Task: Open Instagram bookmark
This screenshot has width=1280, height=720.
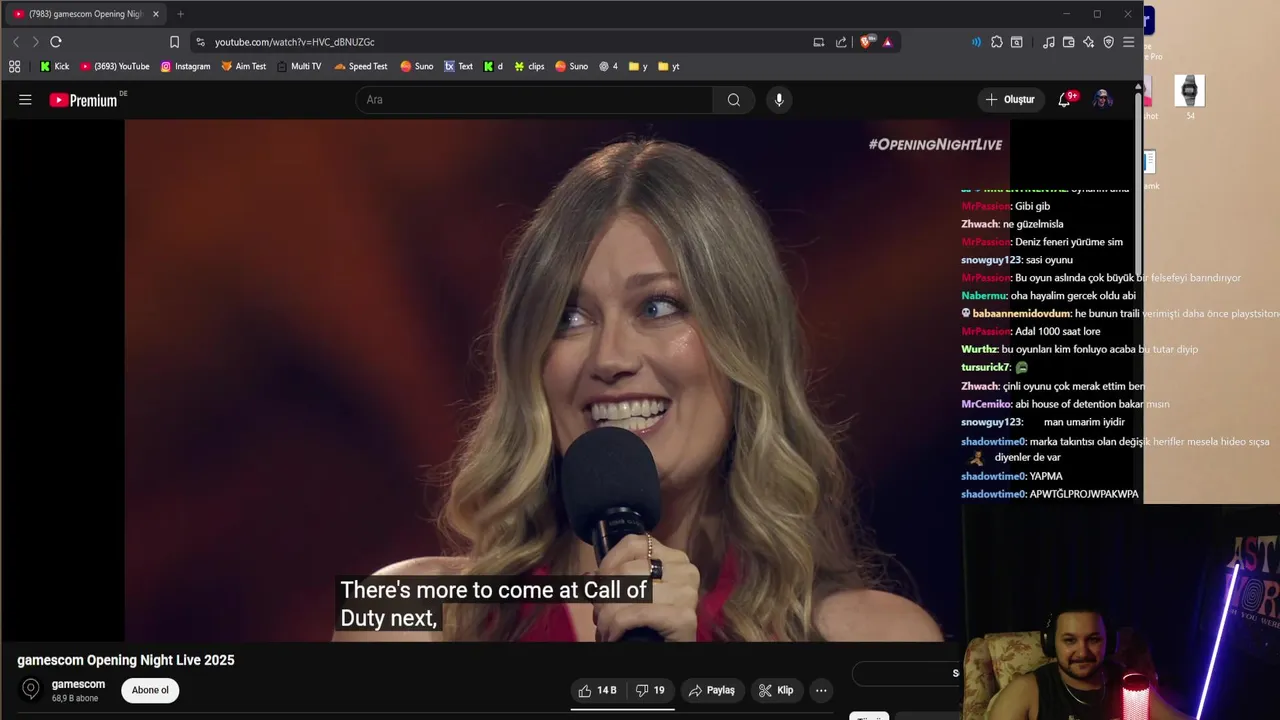Action: click(186, 67)
